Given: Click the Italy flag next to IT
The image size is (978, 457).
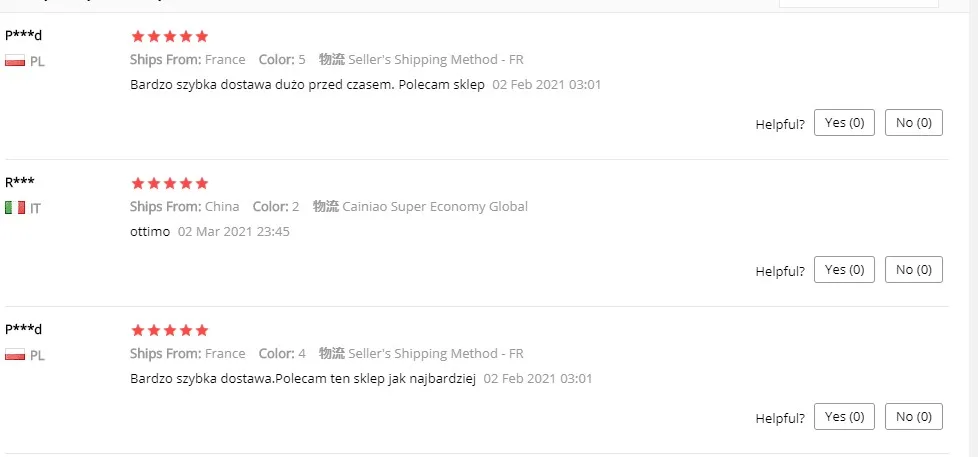Looking at the screenshot, I should pos(15,208).
